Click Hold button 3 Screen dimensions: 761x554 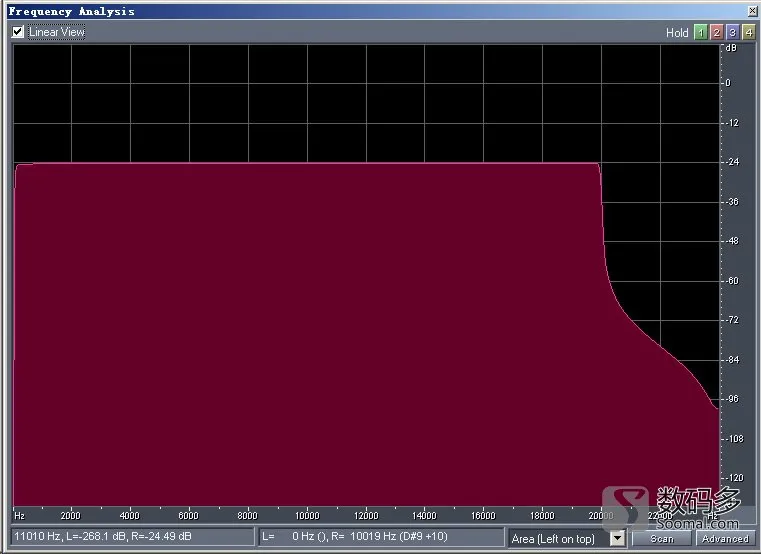pos(732,33)
